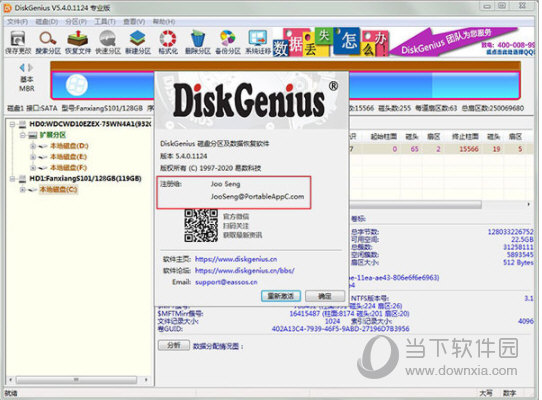Click the DiskGenius app icon in the title bar
This screenshot has height=400, width=542.
pos(7,7)
